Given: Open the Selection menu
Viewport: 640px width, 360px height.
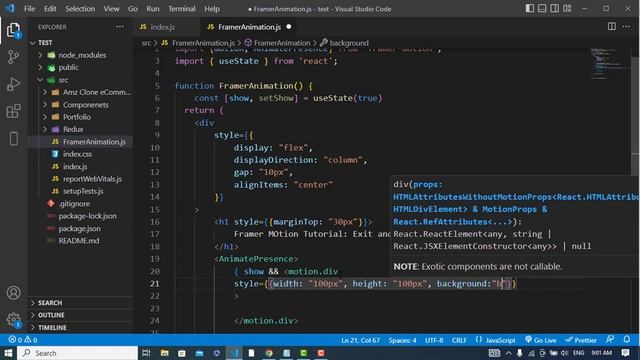Looking at the screenshot, I should (80, 9).
